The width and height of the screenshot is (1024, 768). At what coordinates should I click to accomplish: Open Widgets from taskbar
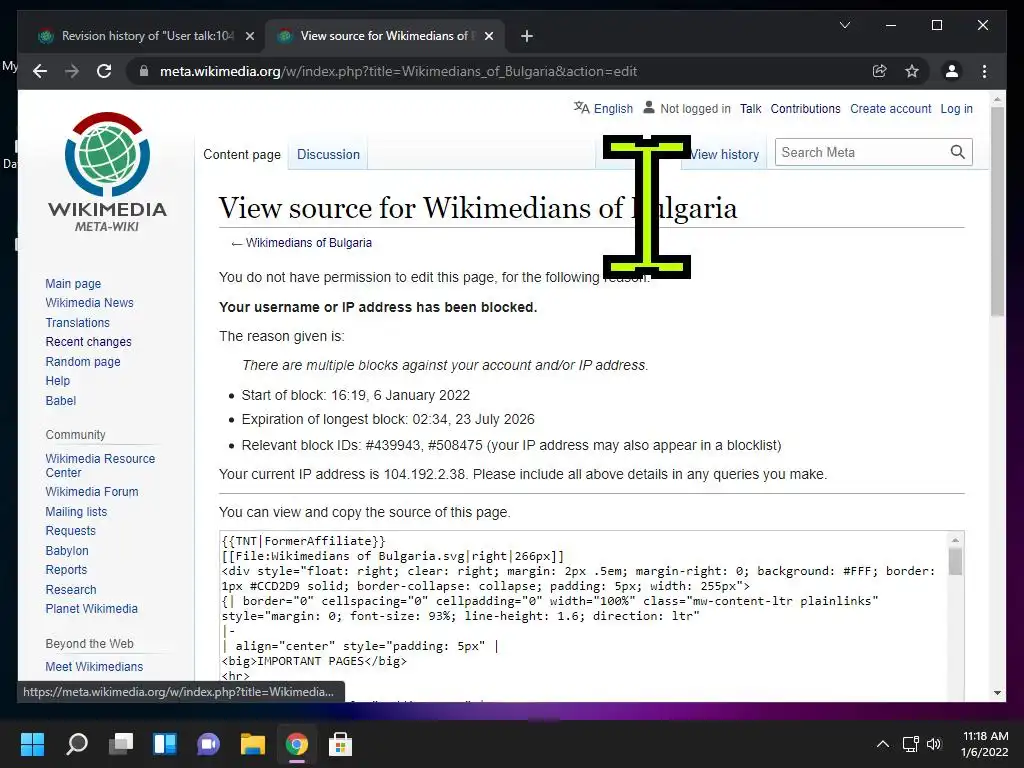coord(165,744)
